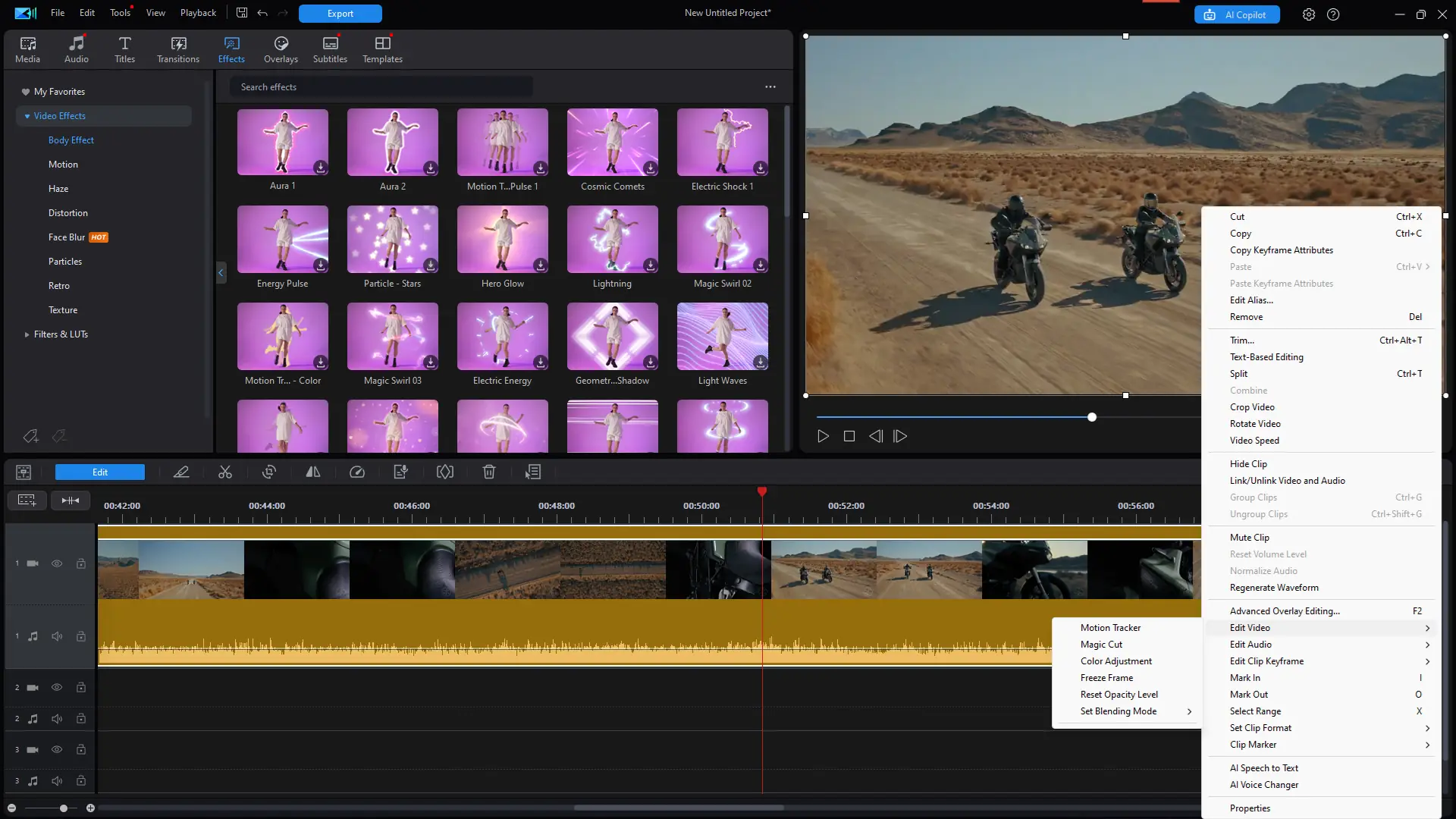The image size is (1456, 819).
Task: Open the video speed gauge tool
Action: (x=357, y=472)
